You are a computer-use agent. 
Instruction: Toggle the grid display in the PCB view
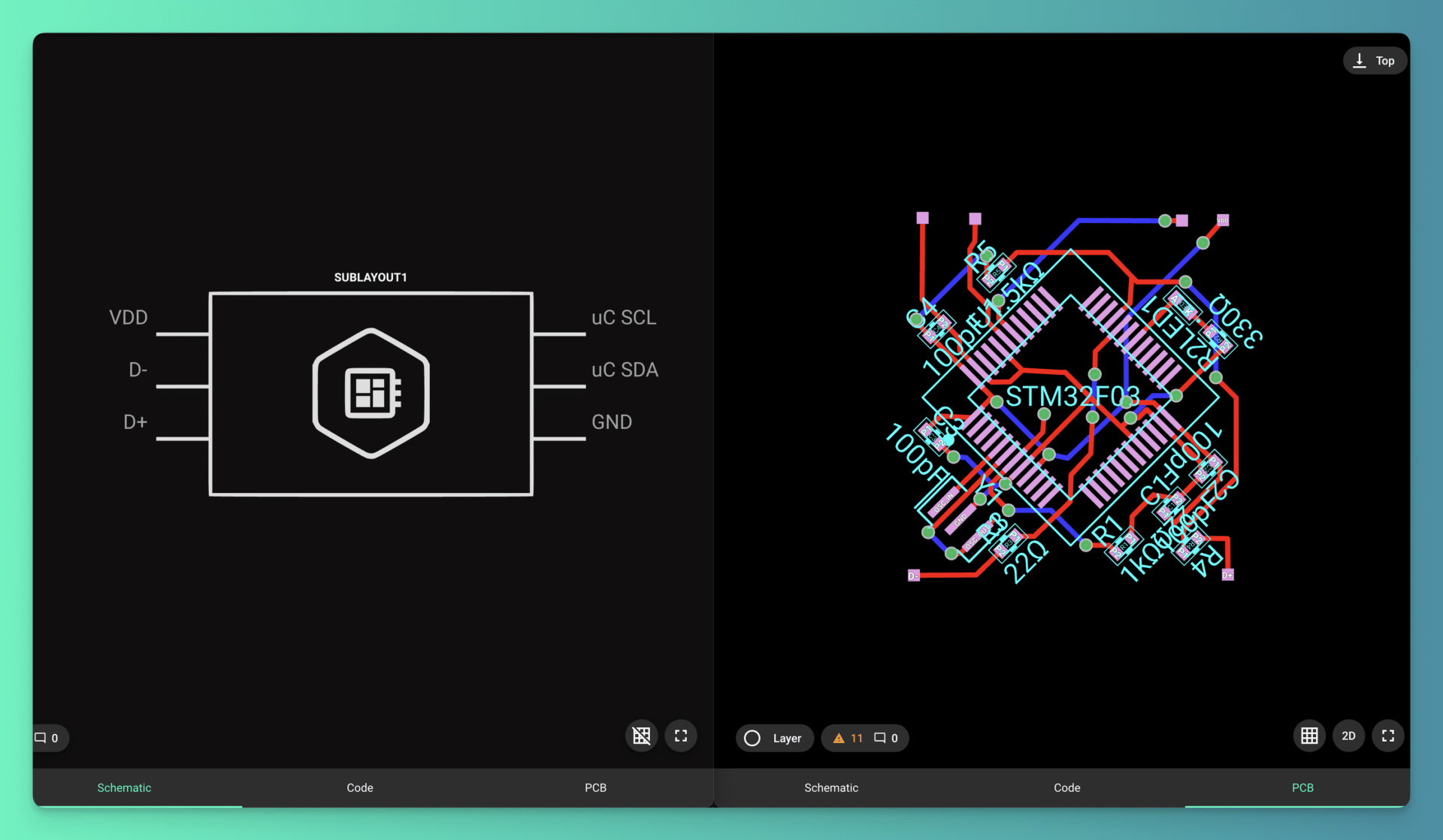[1308, 736]
